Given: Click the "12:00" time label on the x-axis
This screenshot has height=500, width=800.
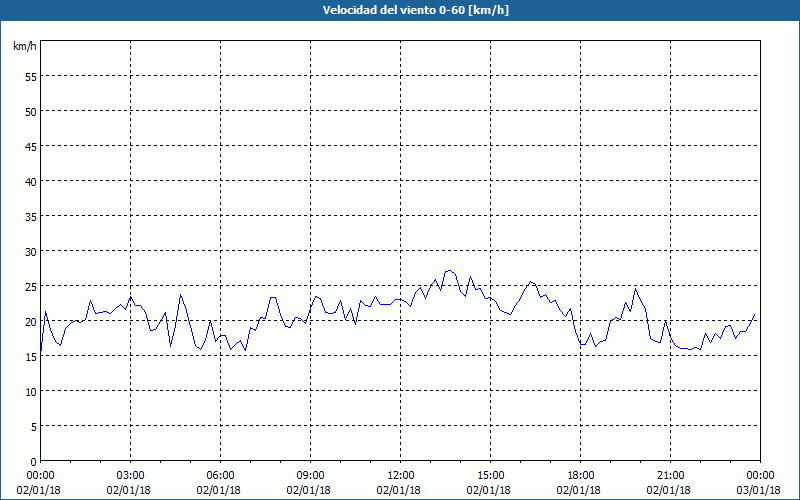Looking at the screenshot, I should pyautogui.click(x=401, y=476).
